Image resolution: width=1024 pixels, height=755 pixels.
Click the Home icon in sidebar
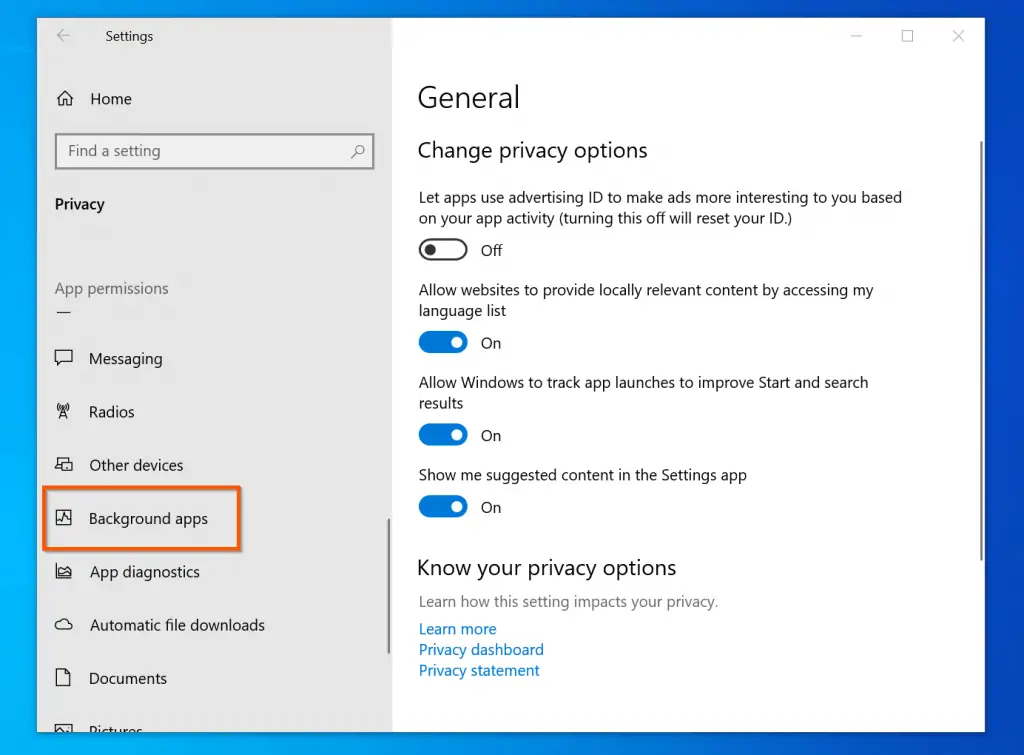point(65,99)
